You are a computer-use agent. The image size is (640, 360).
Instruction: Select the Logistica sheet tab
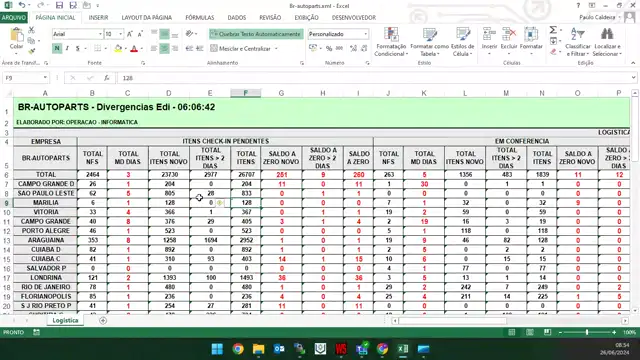pyautogui.click(x=65, y=320)
